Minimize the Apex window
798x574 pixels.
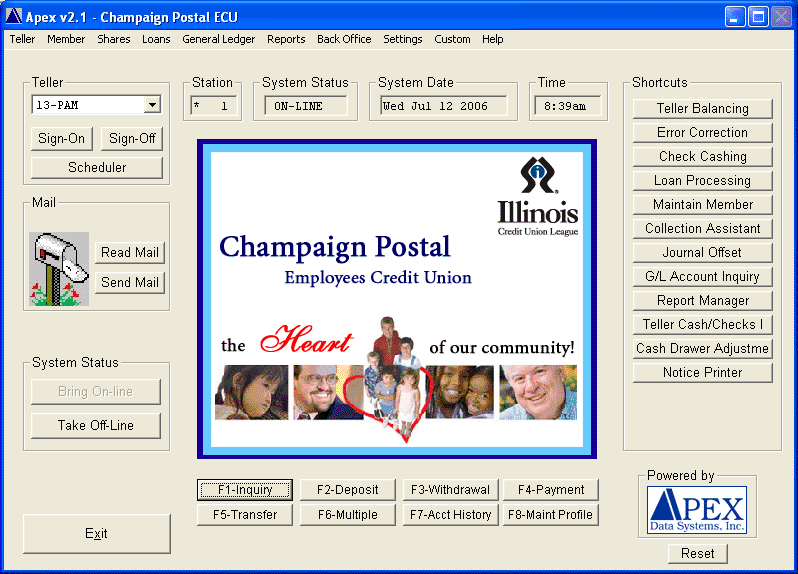coord(735,17)
